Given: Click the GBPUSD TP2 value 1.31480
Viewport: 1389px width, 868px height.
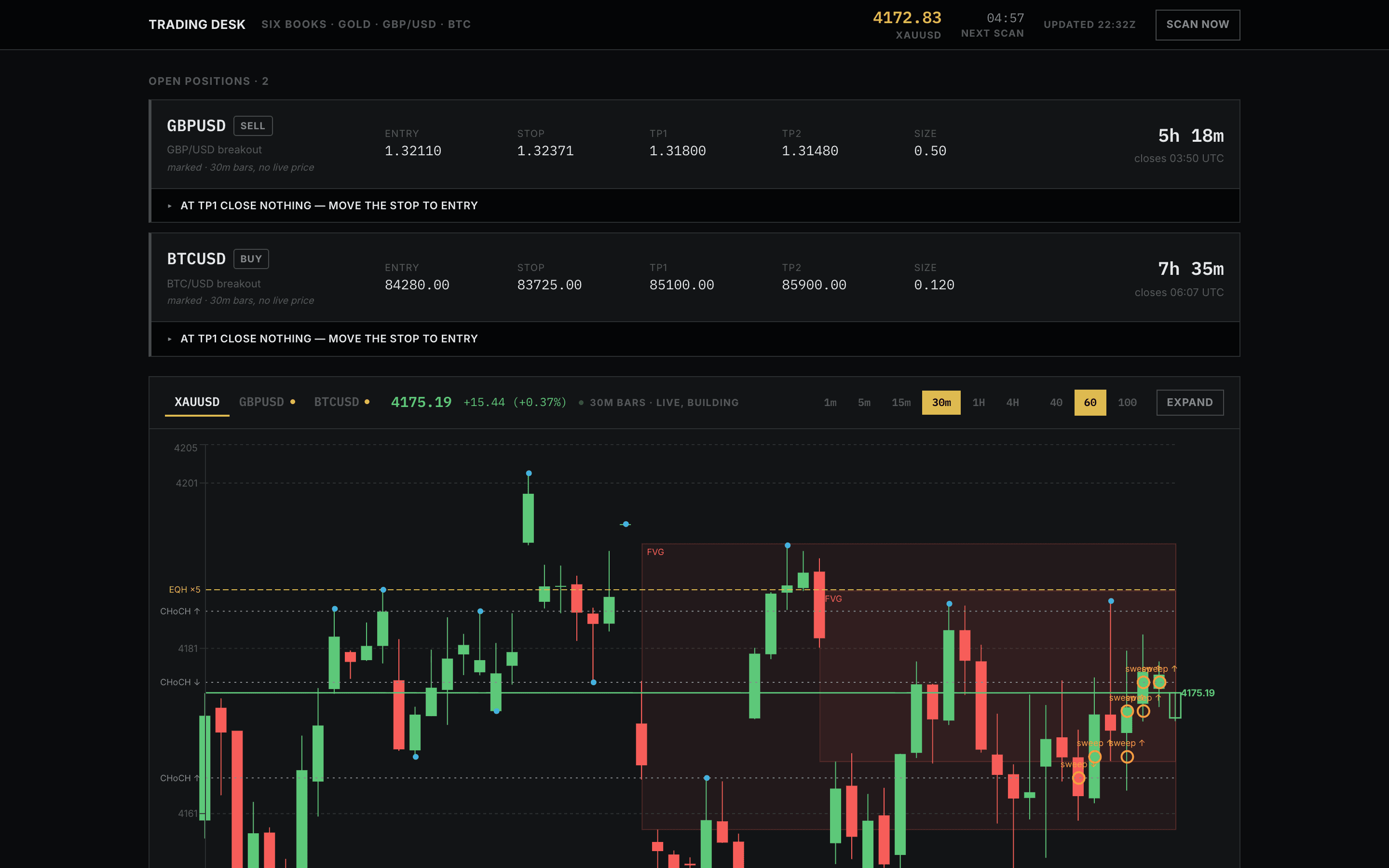Looking at the screenshot, I should coord(810,151).
